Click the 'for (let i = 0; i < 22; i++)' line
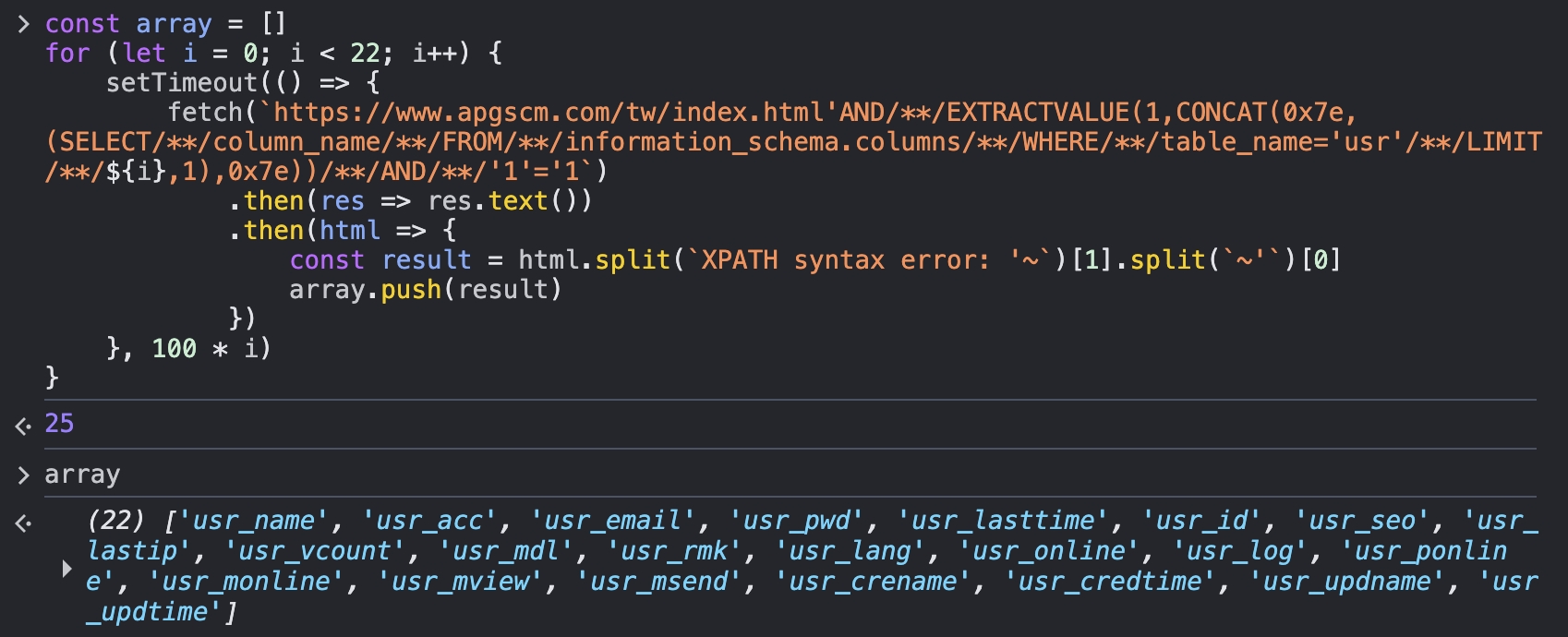Screen dimensions: 1568x637 coord(274,54)
